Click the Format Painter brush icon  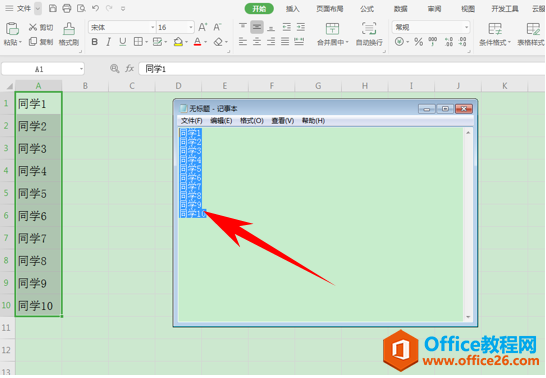click(69, 29)
